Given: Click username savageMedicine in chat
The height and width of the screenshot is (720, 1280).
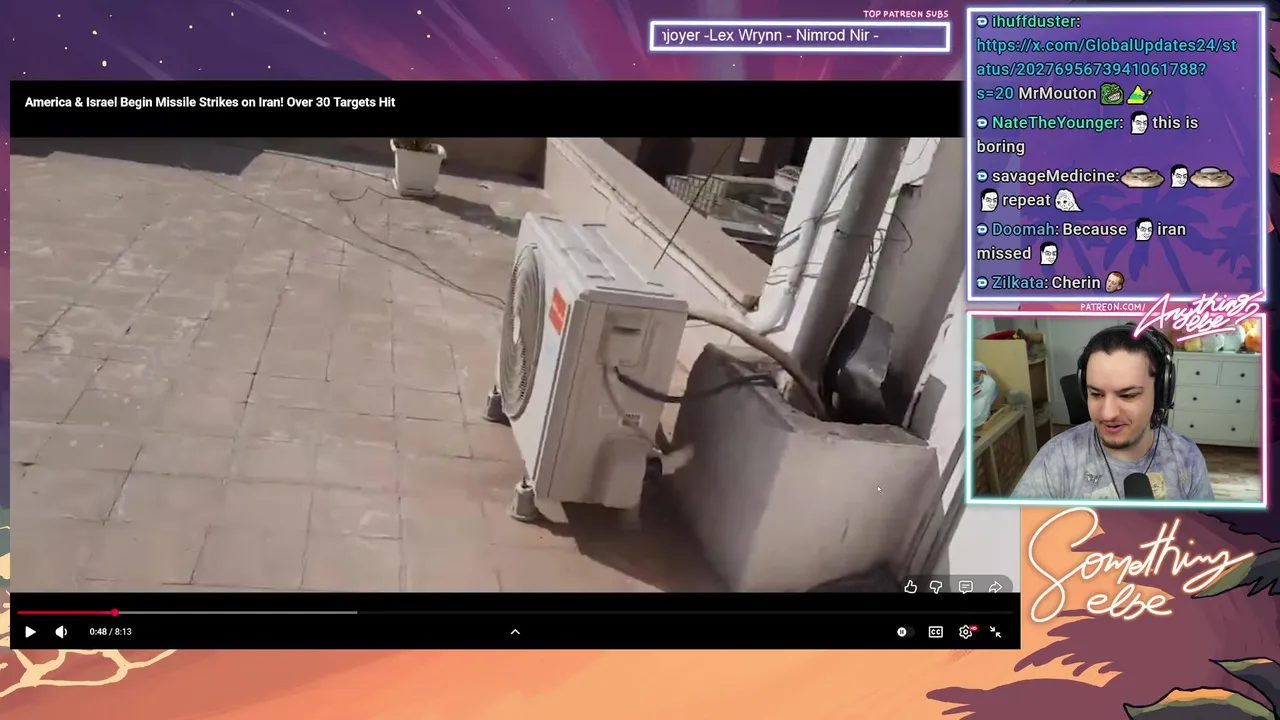Looking at the screenshot, I should tap(1055, 176).
